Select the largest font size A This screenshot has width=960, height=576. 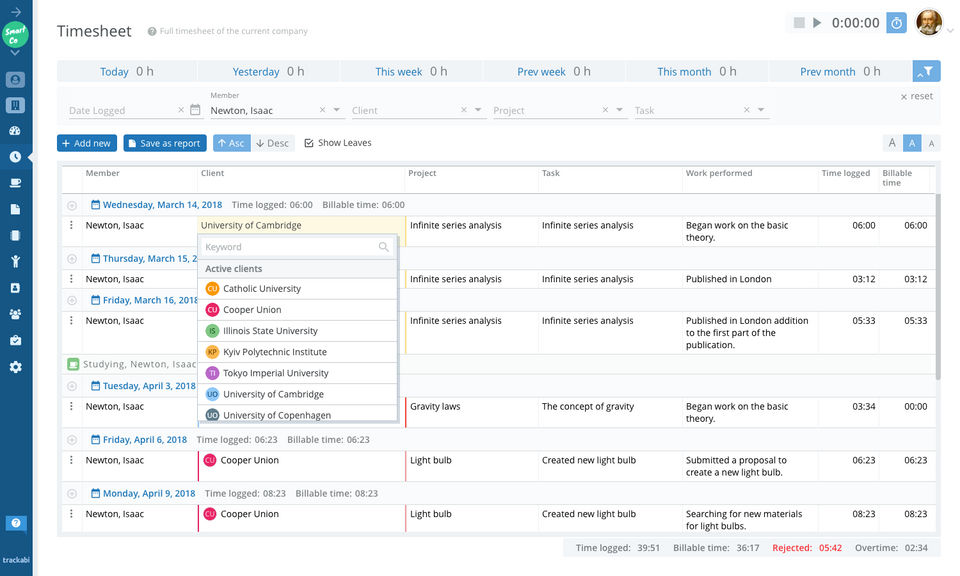coord(892,143)
